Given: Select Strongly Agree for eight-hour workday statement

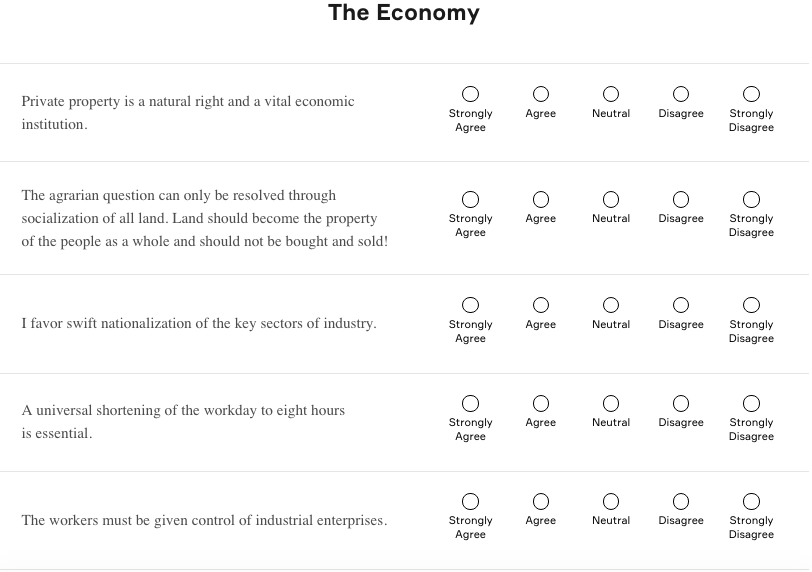Looking at the screenshot, I should tap(470, 403).
